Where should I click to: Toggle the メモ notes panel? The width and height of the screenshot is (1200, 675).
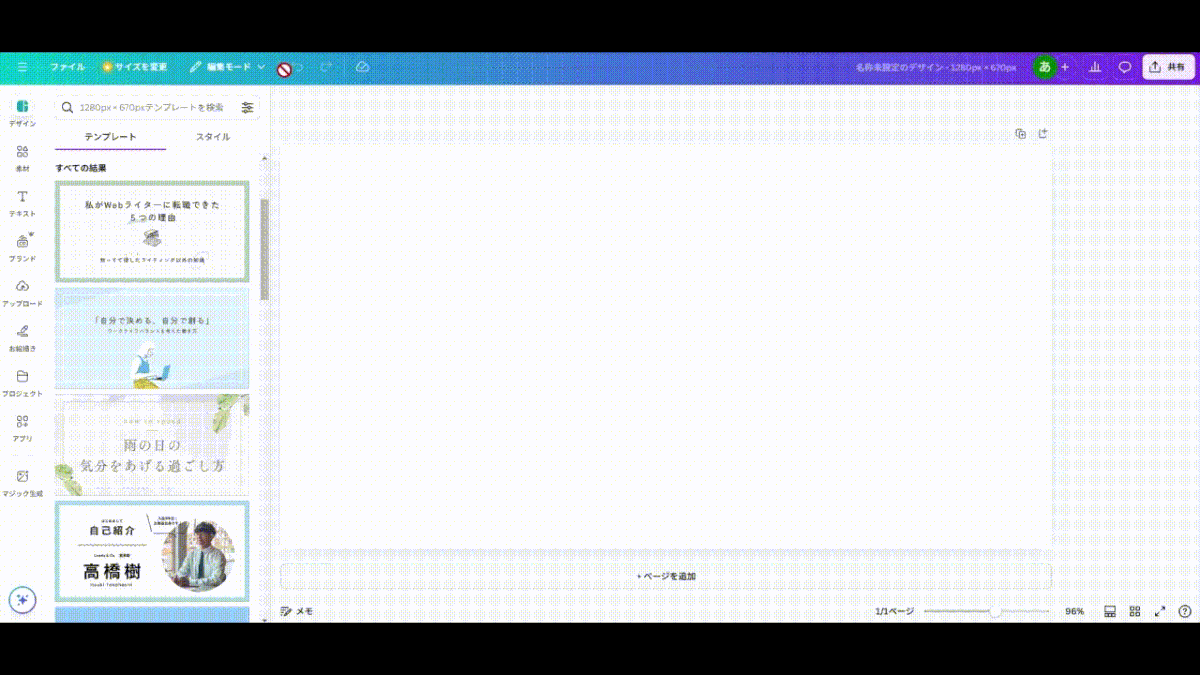point(297,611)
